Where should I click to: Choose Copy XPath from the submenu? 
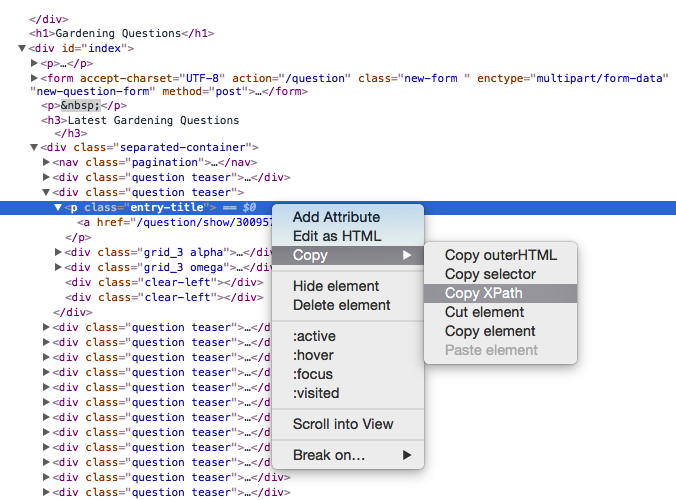[484, 293]
